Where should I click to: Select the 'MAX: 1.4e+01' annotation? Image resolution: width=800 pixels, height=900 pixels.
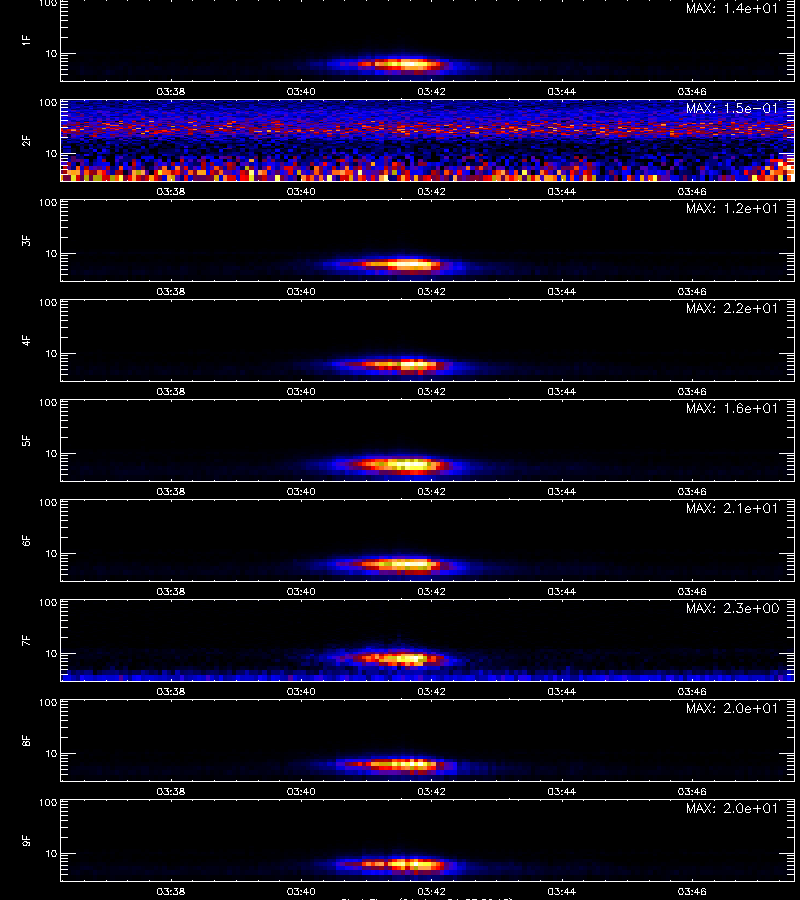732,9
